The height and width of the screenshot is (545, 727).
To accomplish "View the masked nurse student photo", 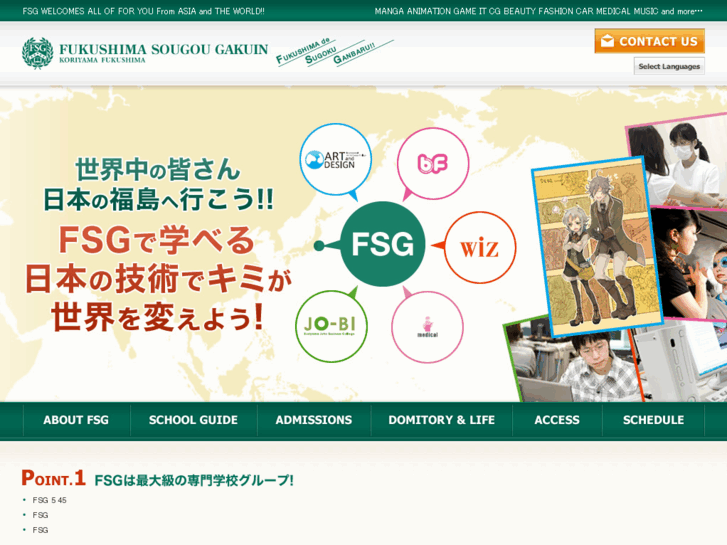I will (679, 162).
